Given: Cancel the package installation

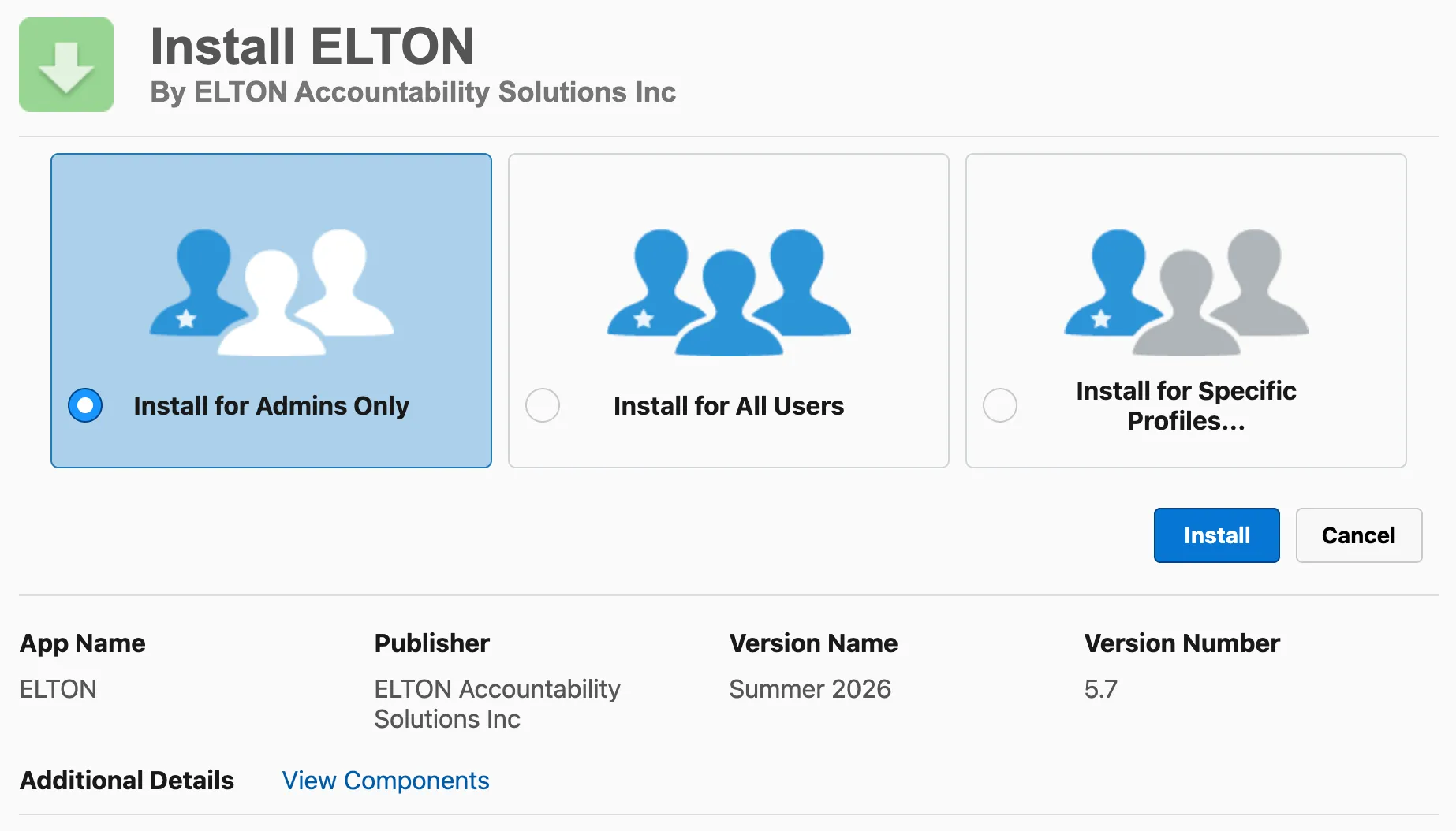Looking at the screenshot, I should click(1359, 535).
